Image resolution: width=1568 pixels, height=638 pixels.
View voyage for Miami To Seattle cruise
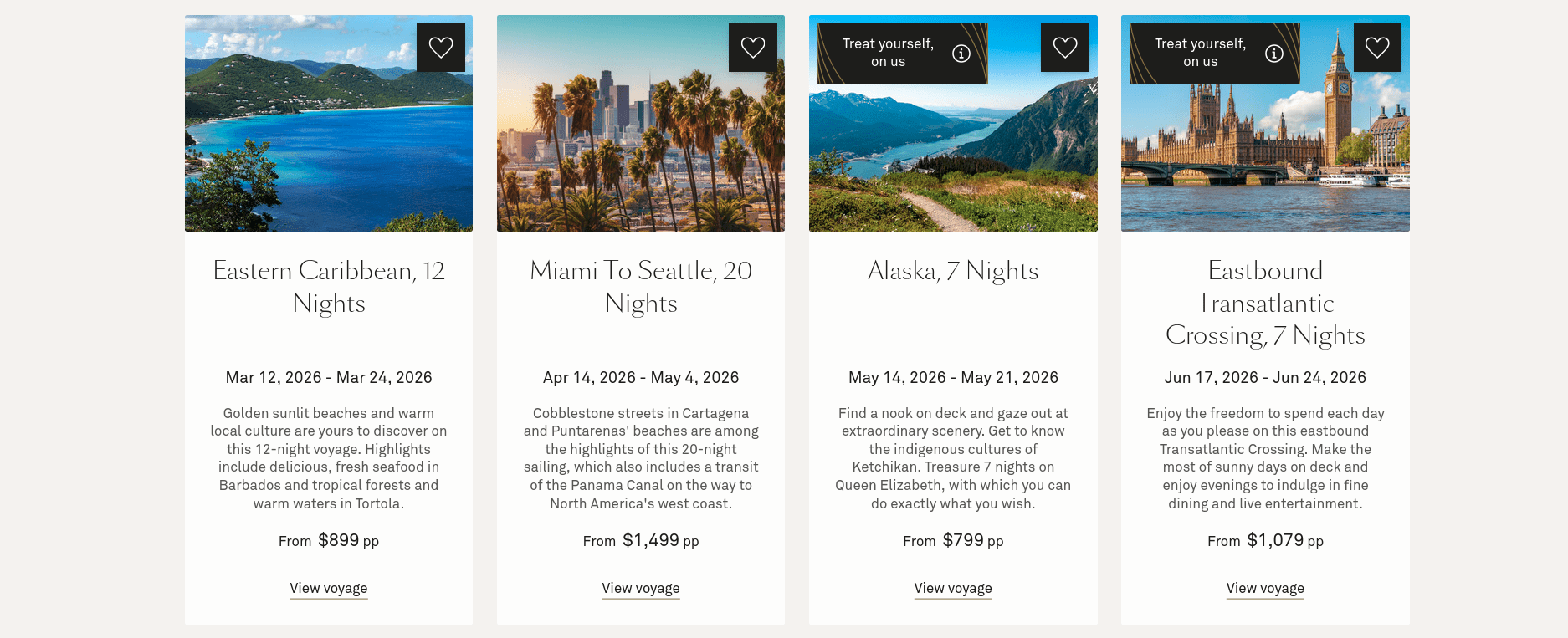point(641,588)
